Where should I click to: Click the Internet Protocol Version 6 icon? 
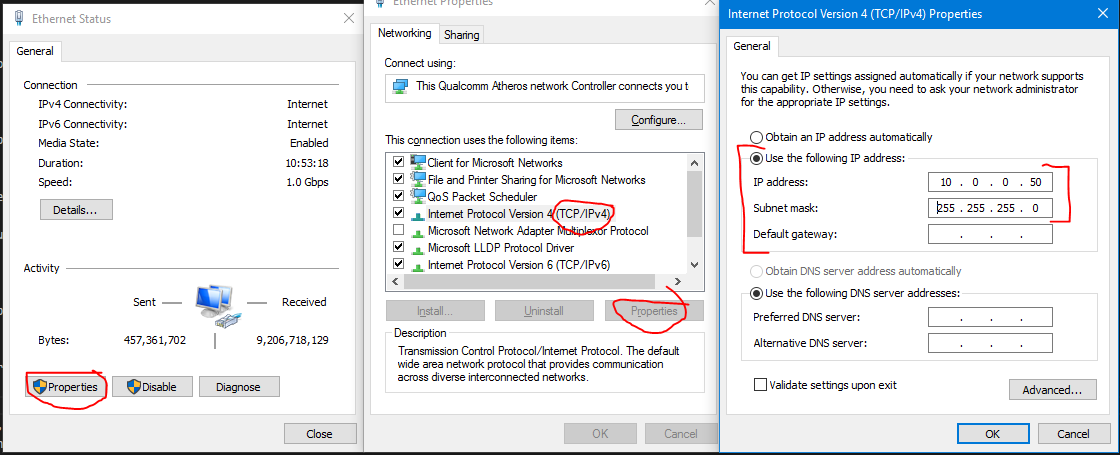click(x=418, y=264)
